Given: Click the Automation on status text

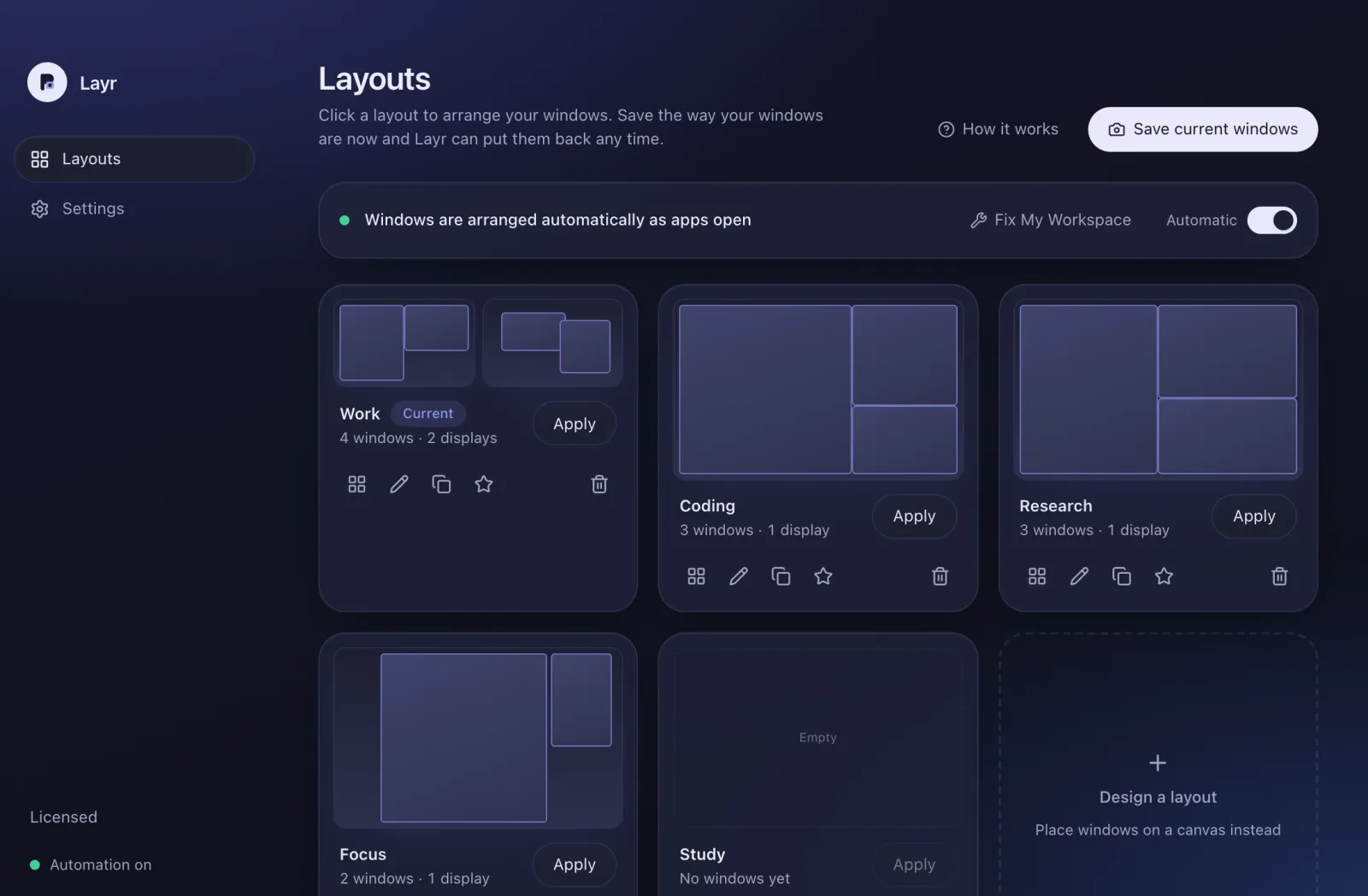Looking at the screenshot, I should 101,865.
